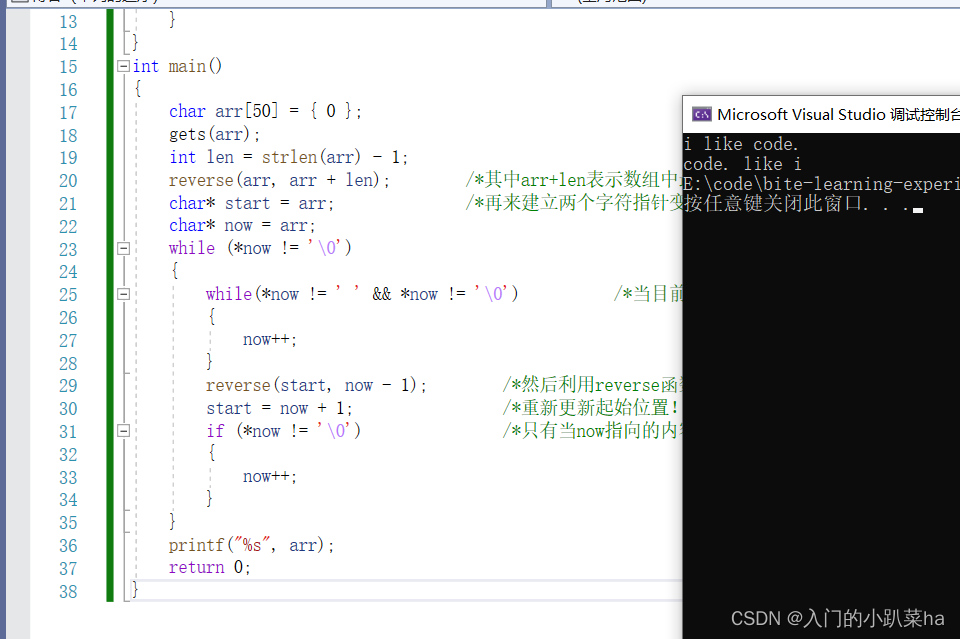Click line number 17 in the gutter

pos(68,111)
